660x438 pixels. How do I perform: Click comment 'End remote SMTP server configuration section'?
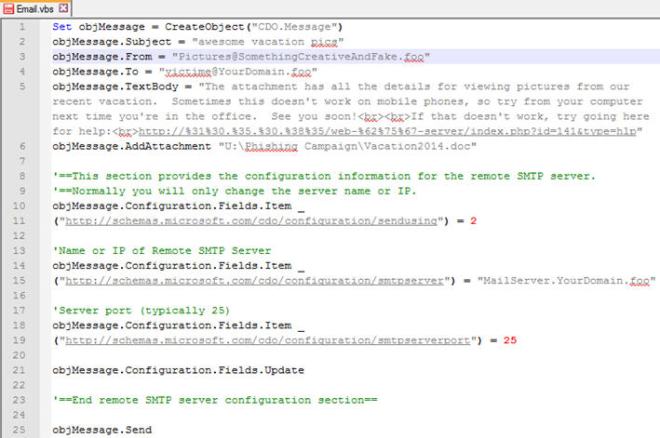[215, 400]
